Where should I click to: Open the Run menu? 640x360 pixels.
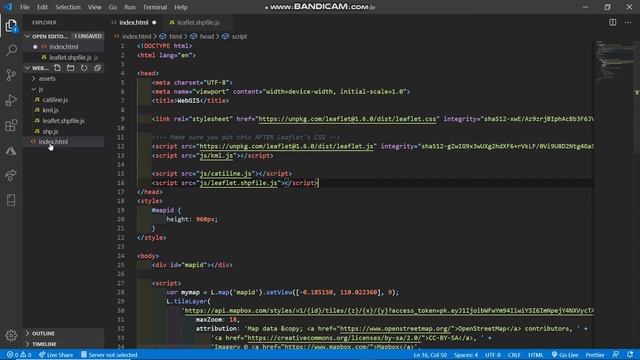[x=130, y=7]
